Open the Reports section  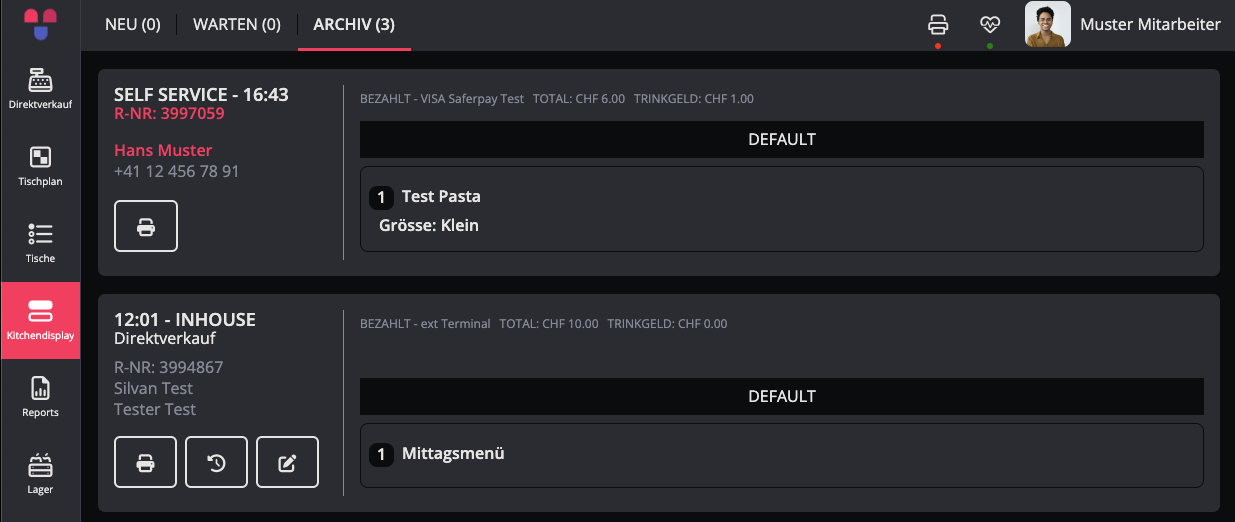[40, 397]
